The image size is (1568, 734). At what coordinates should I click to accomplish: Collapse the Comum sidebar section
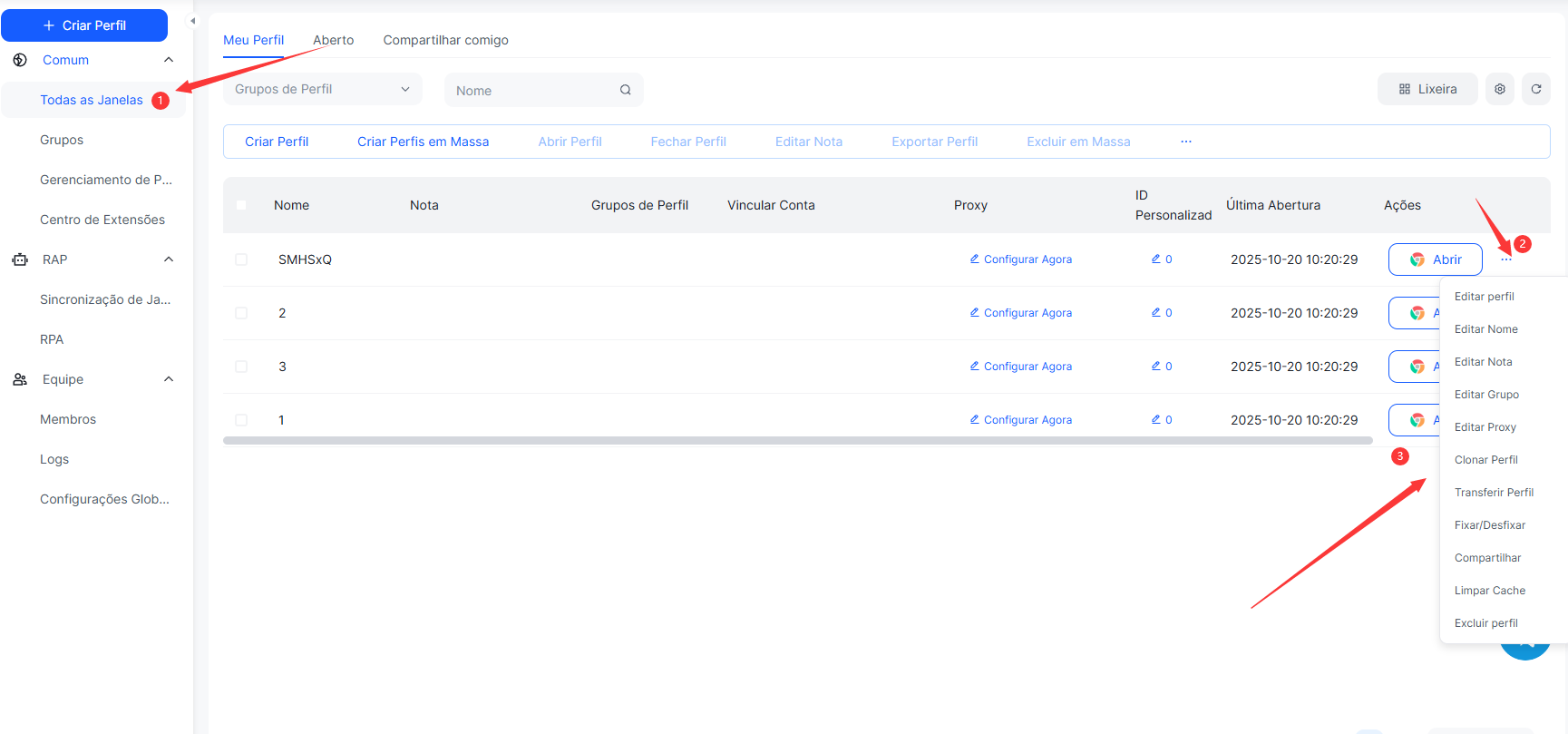coord(169,60)
